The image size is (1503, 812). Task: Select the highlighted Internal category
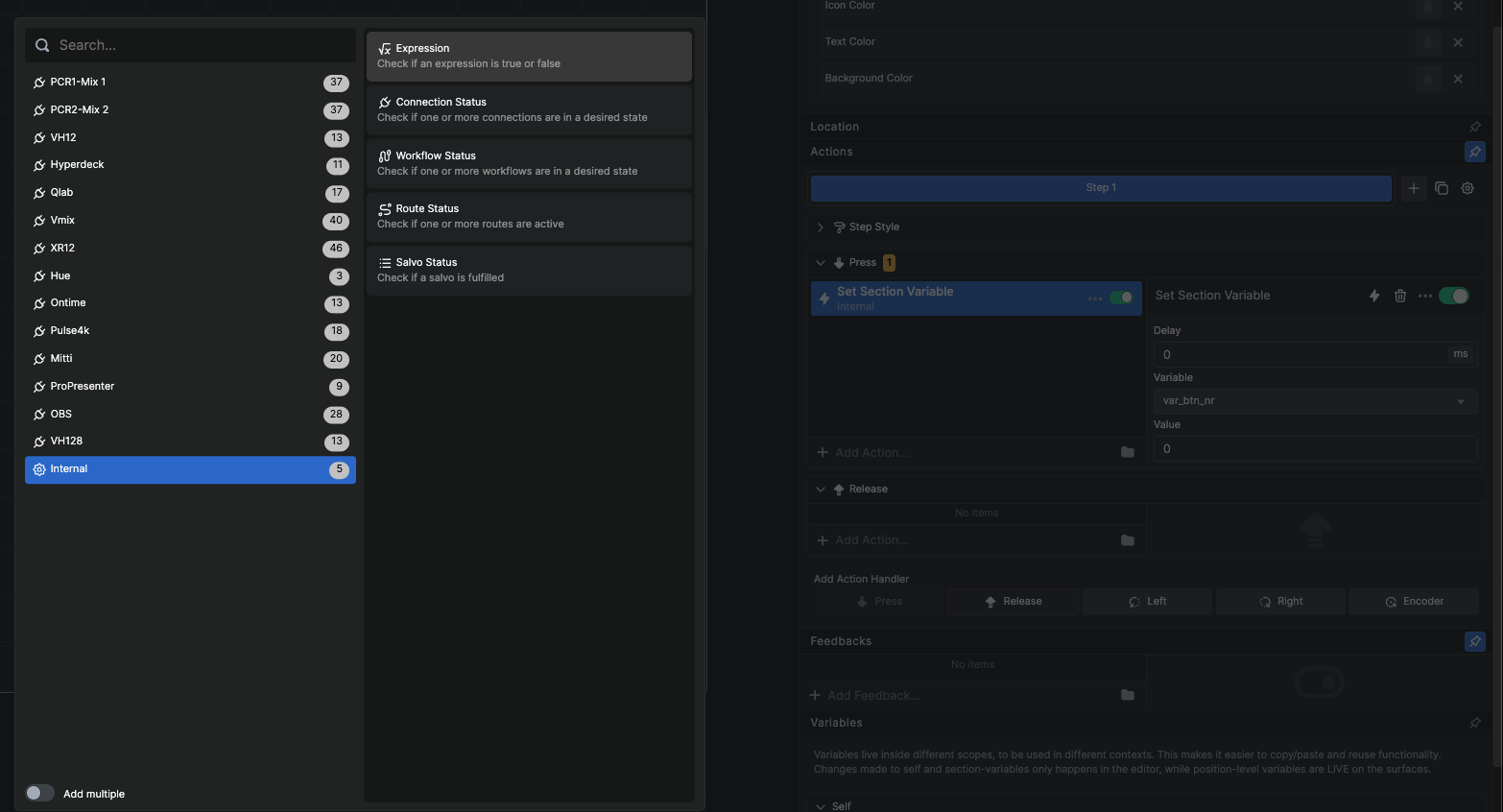[x=190, y=469]
